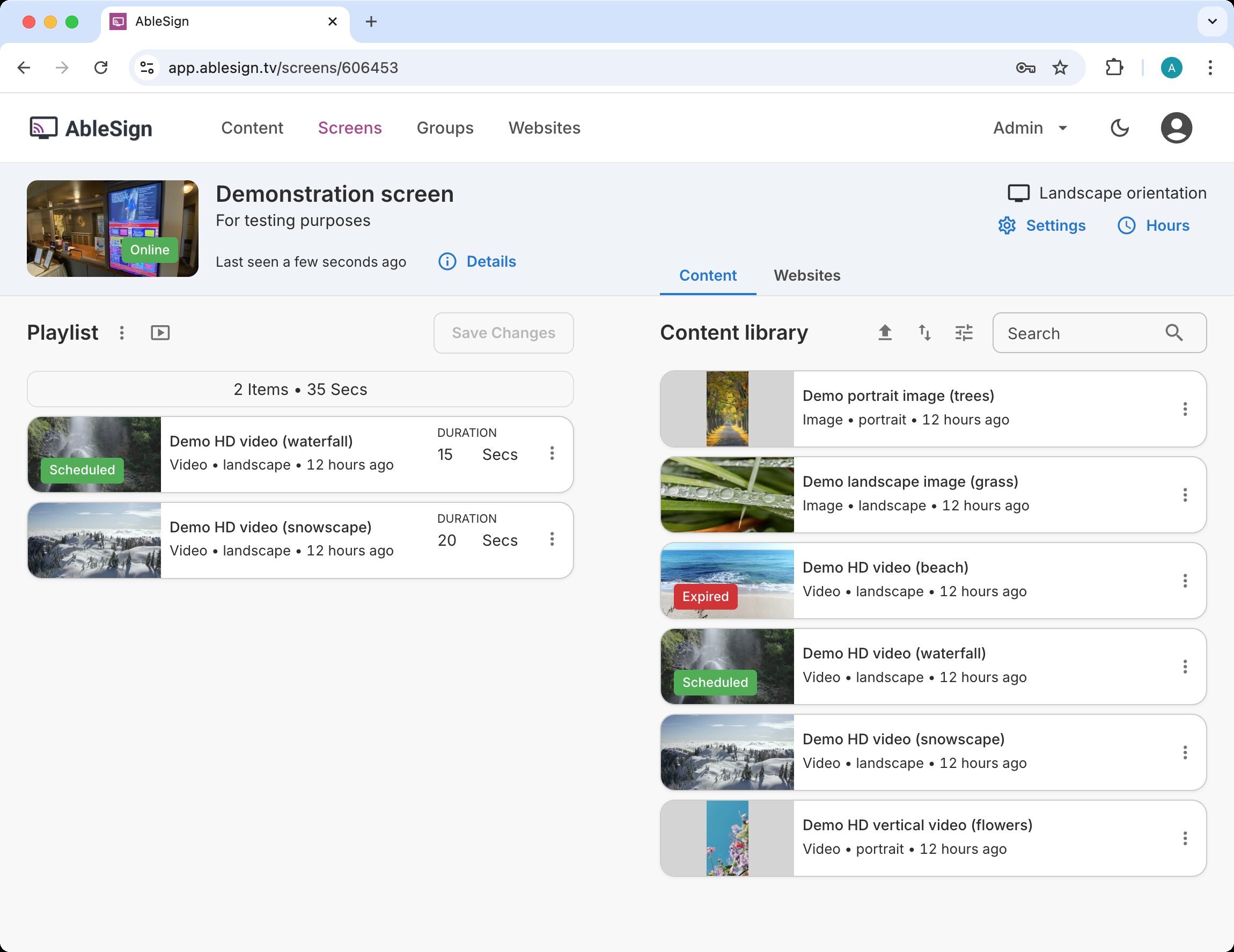The image size is (1234, 952).
Task: Open the Playlist three-dot options menu
Action: (121, 333)
